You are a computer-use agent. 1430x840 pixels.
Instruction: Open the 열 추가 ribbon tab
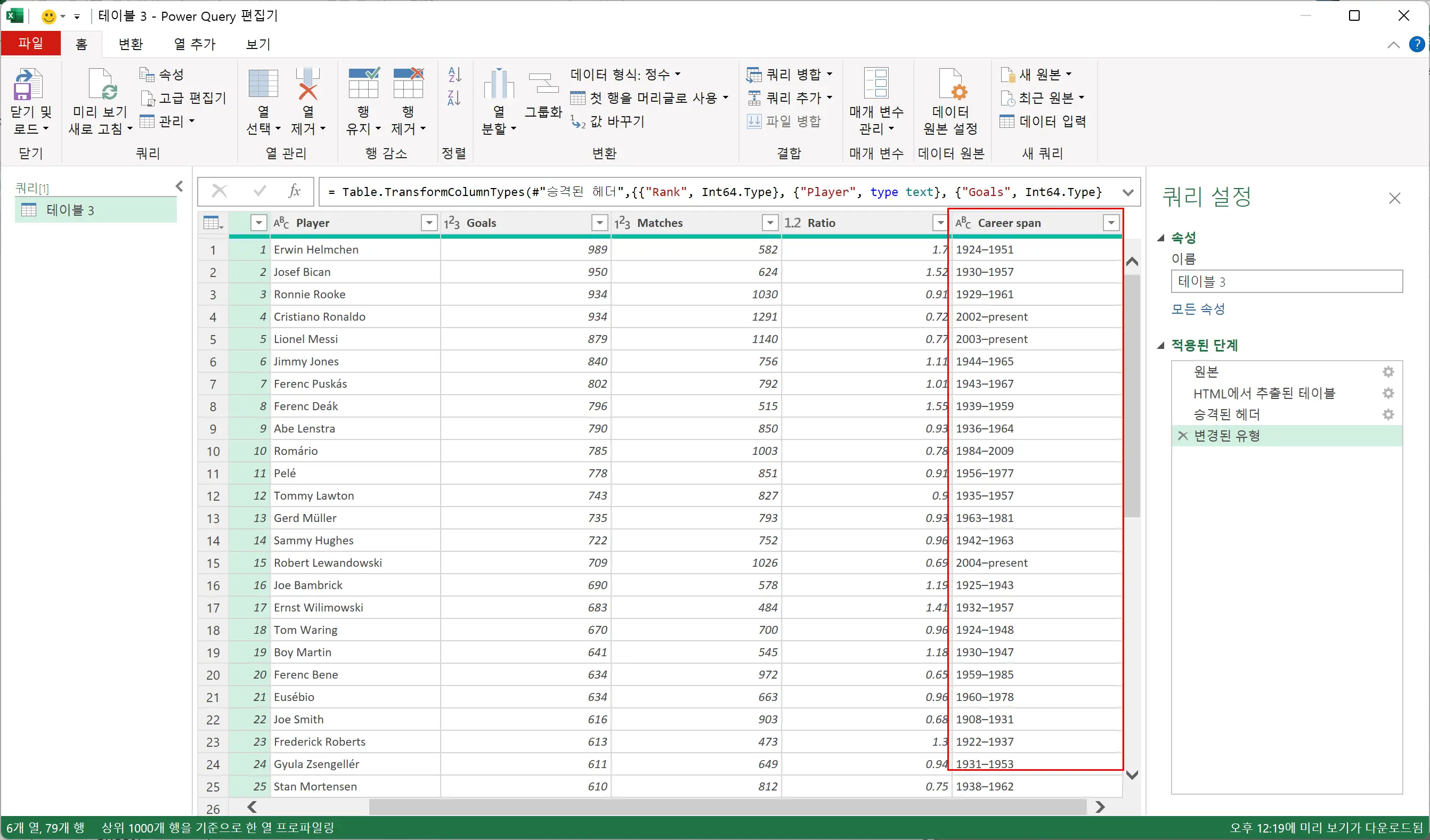click(x=194, y=44)
